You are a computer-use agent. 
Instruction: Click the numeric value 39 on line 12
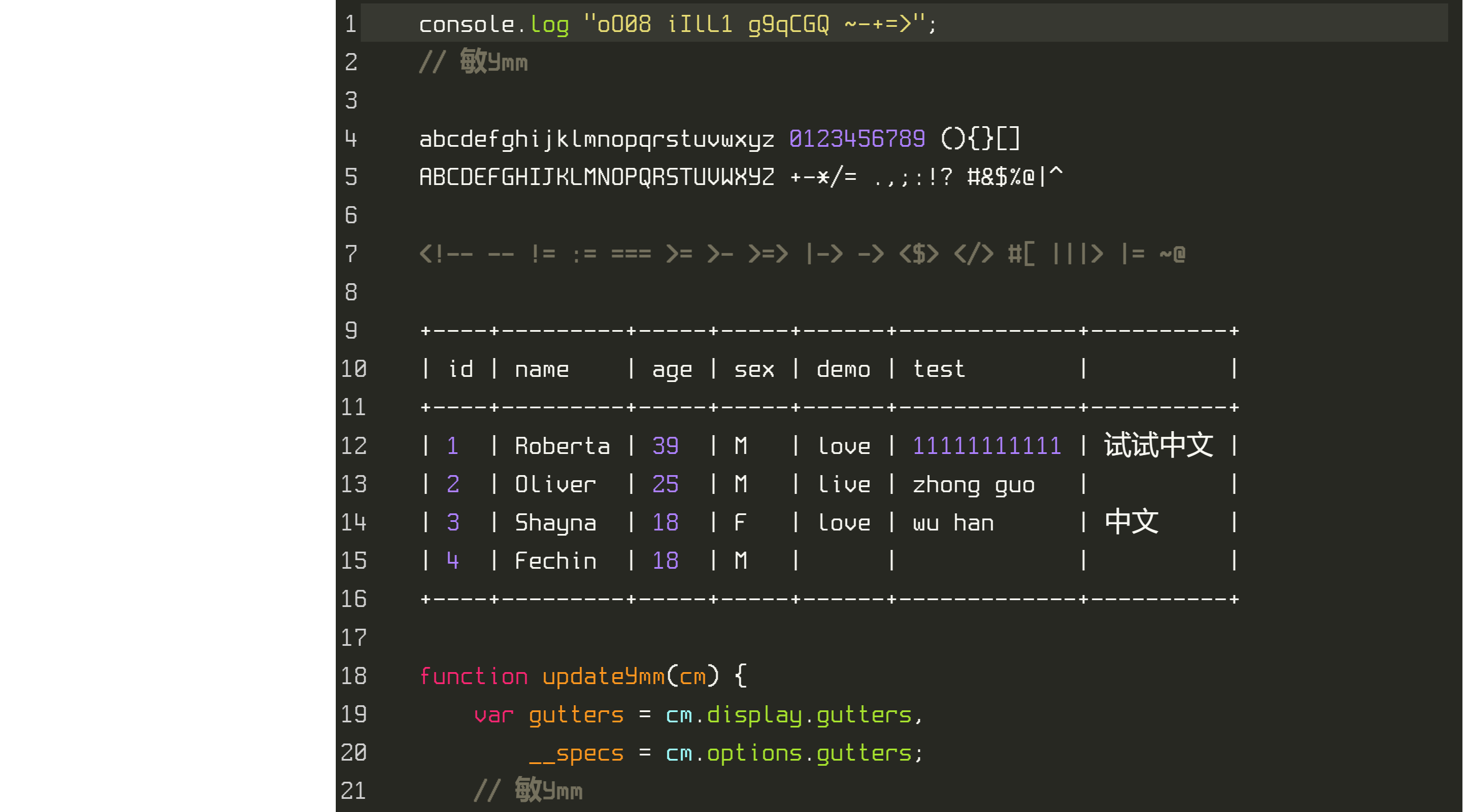[666, 445]
